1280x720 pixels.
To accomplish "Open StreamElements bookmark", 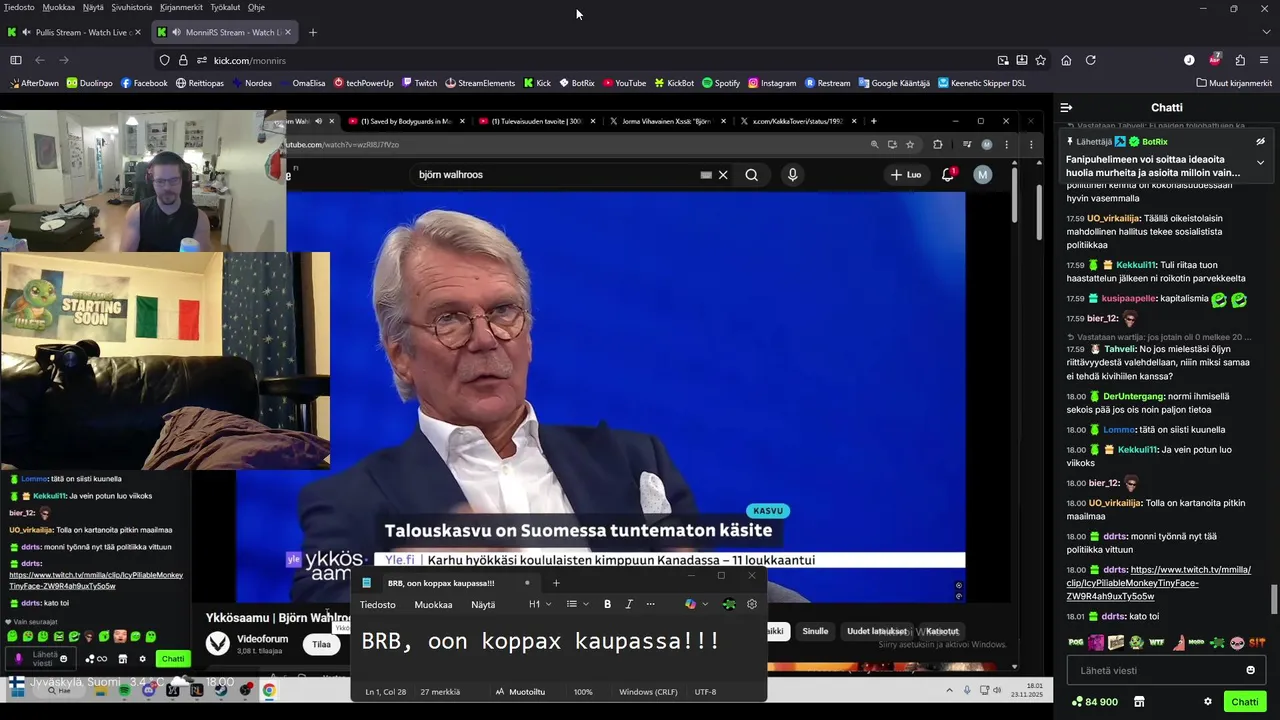I will 480,83.
